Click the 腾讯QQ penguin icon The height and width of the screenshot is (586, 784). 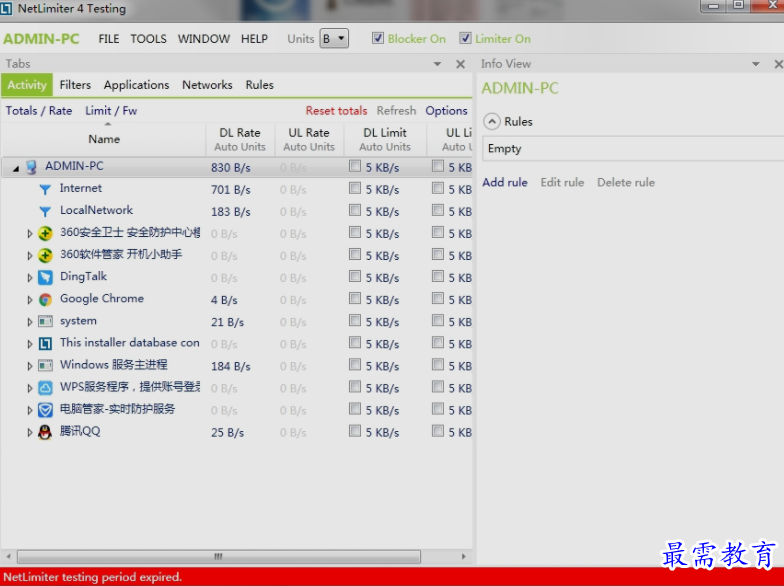[x=45, y=432]
